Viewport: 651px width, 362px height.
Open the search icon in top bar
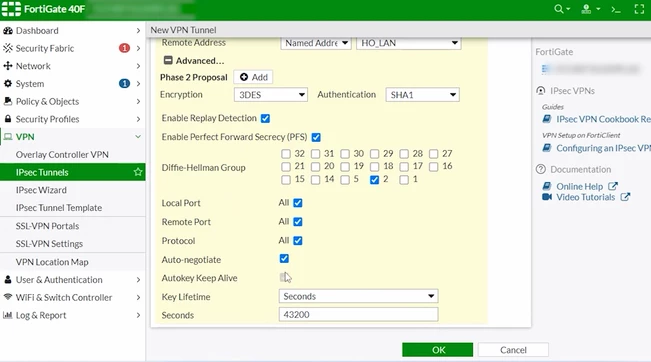[x=559, y=9]
